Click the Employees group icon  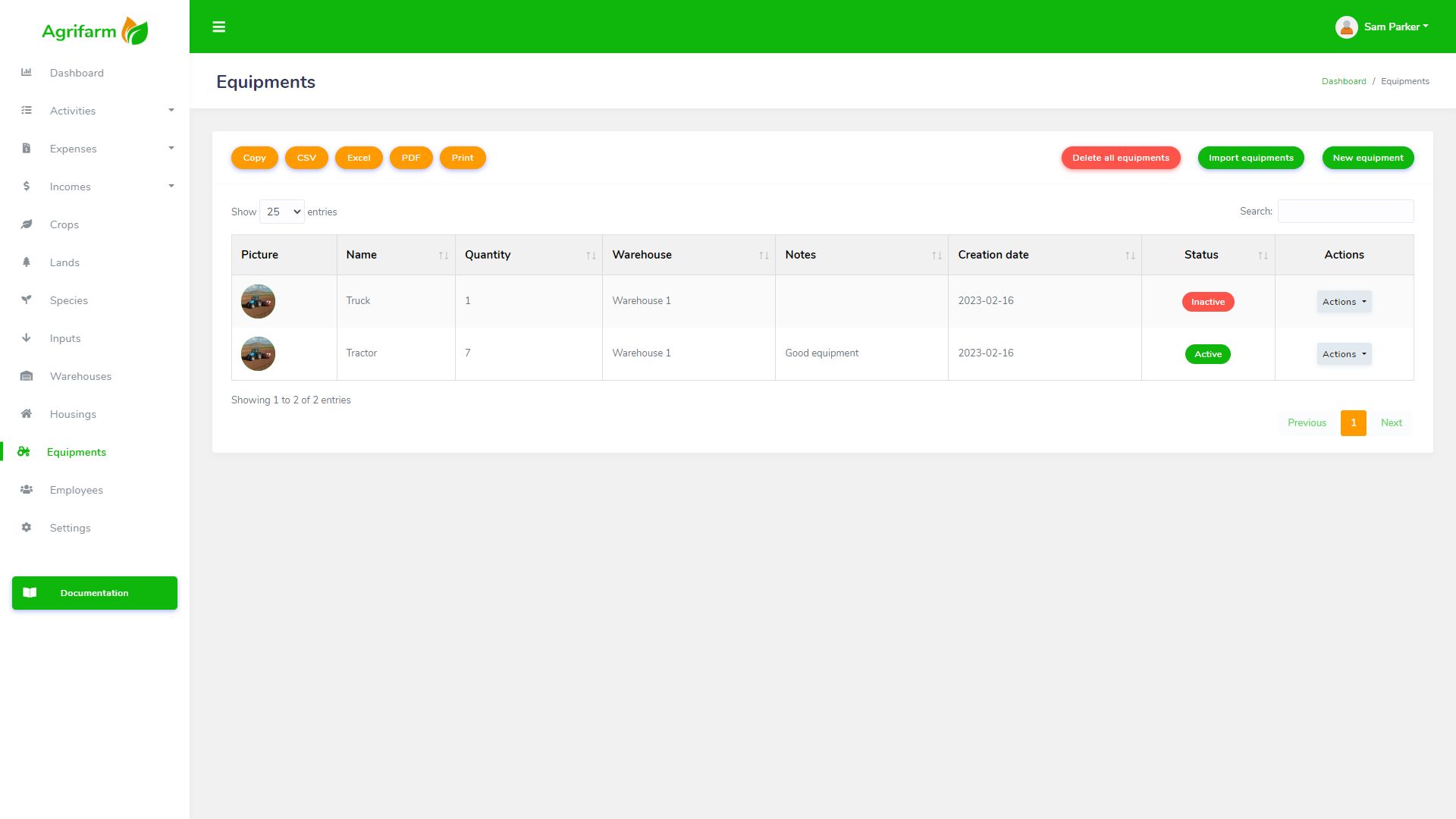[27, 490]
